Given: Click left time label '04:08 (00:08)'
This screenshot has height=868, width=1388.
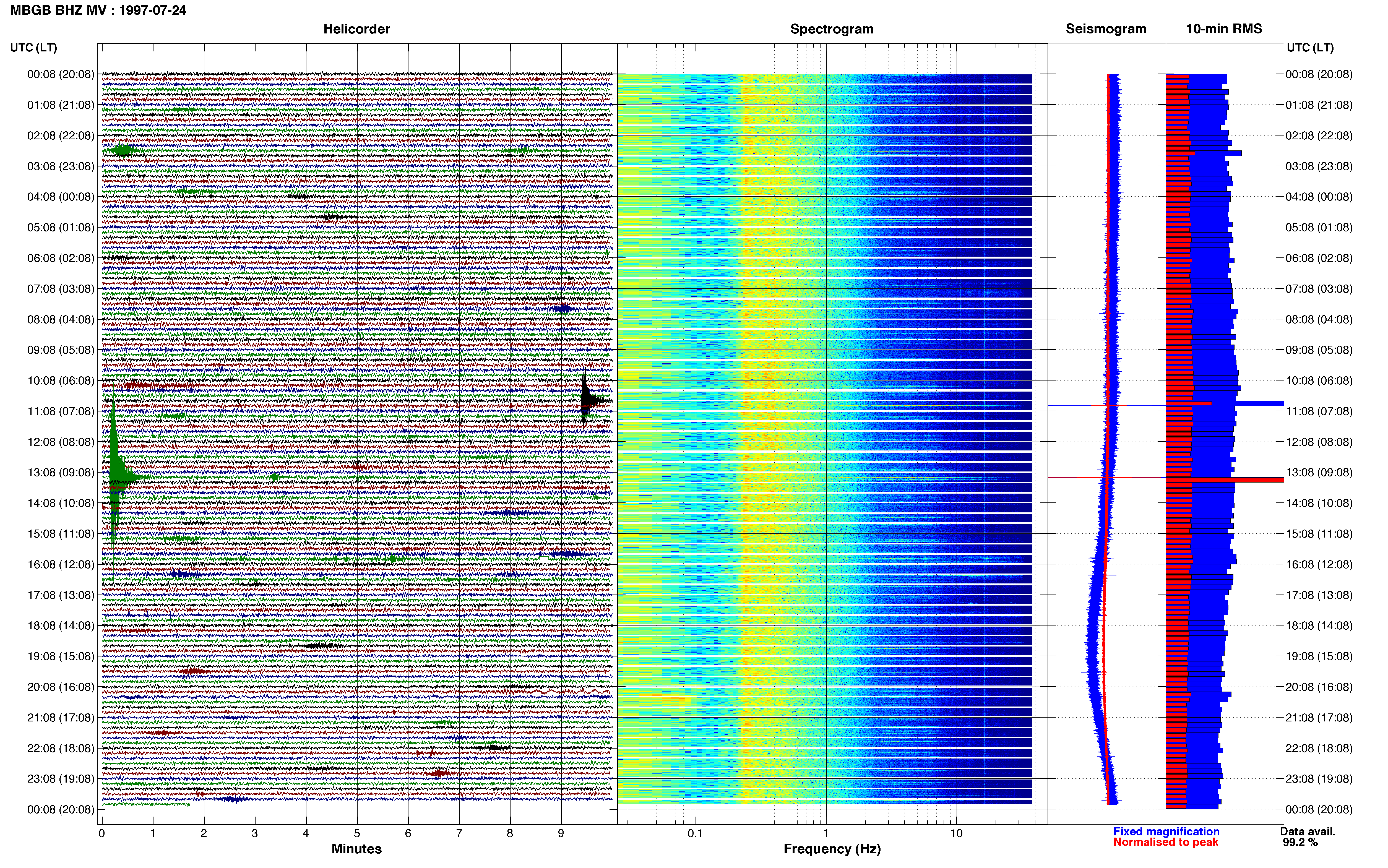Looking at the screenshot, I should click(x=60, y=197).
